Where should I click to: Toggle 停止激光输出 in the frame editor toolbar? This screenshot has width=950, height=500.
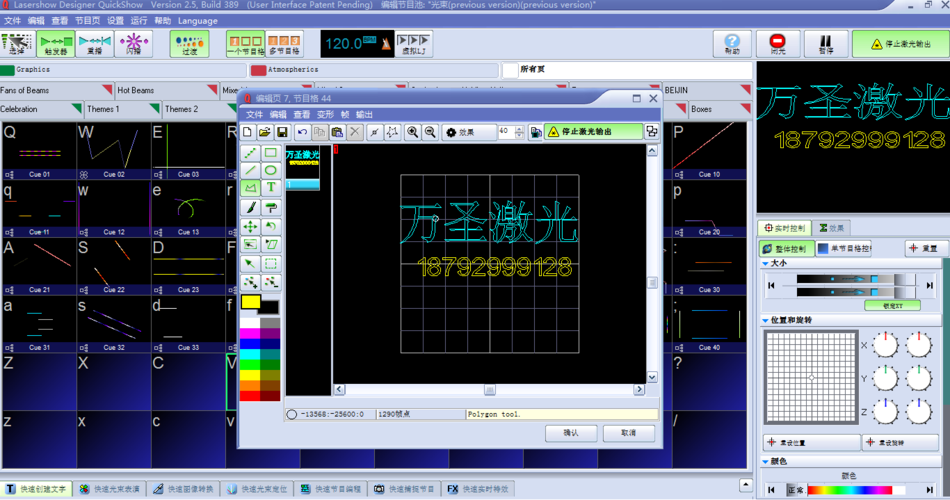[x=593, y=132]
